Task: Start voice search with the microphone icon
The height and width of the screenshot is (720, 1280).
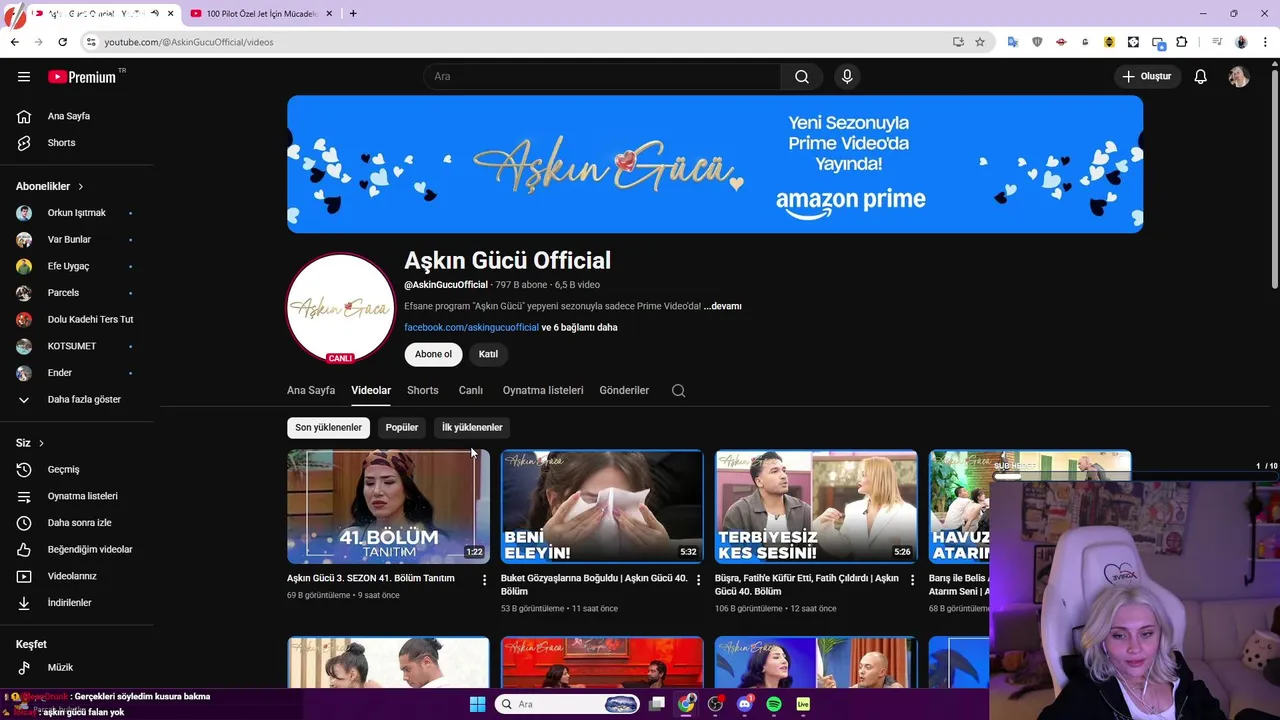Action: coord(847,76)
